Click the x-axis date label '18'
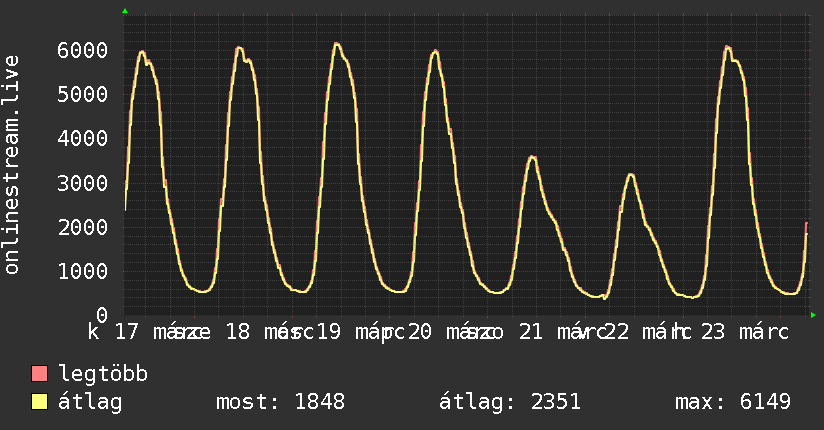This screenshot has width=824, height=430. point(238,332)
